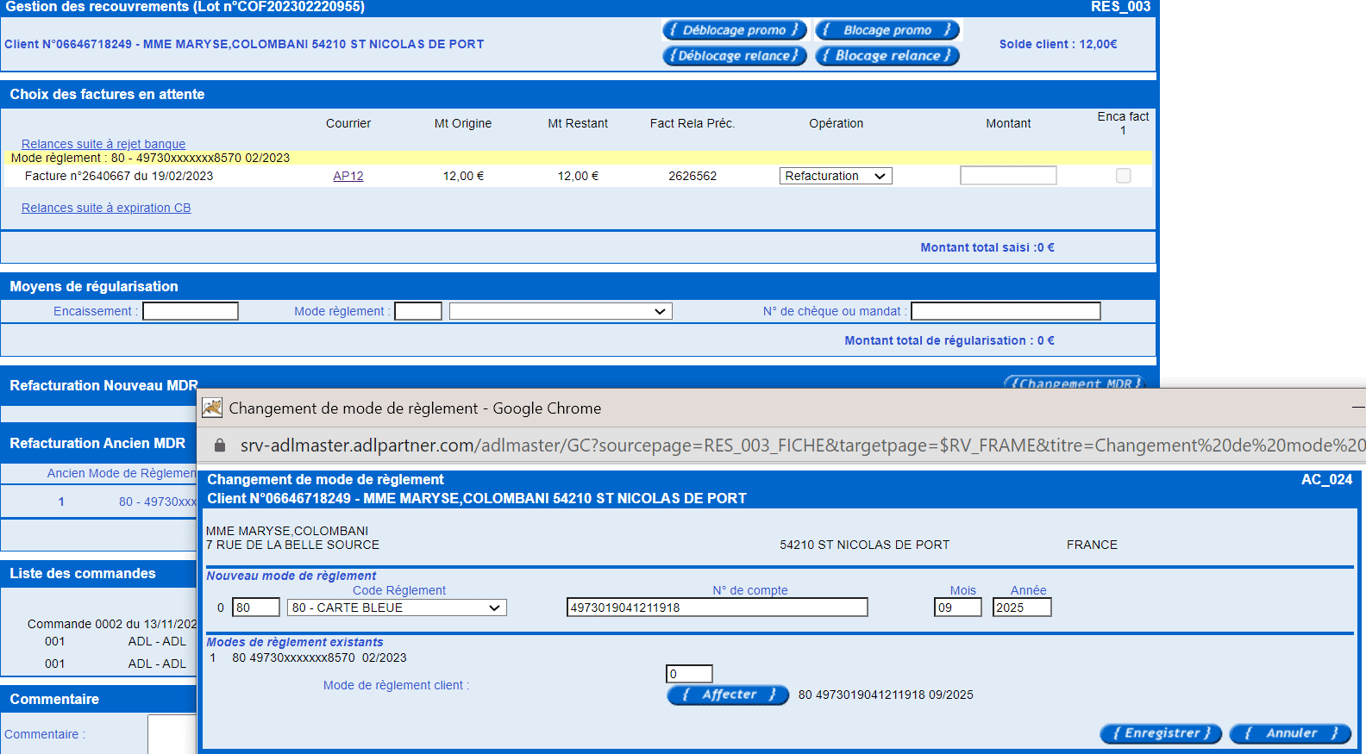This screenshot has height=754, width=1366.
Task: Click the Montant total saisi :0 € text
Action: (x=987, y=248)
